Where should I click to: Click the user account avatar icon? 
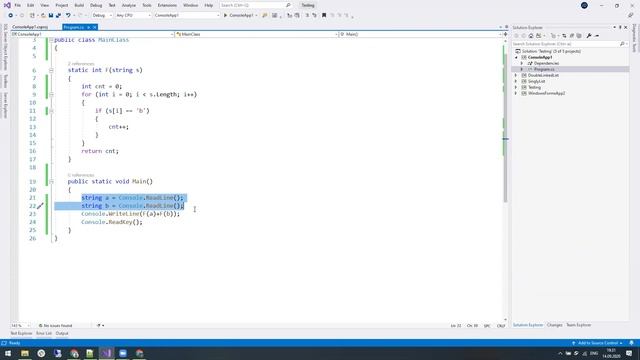pyautogui.click(x=584, y=5)
